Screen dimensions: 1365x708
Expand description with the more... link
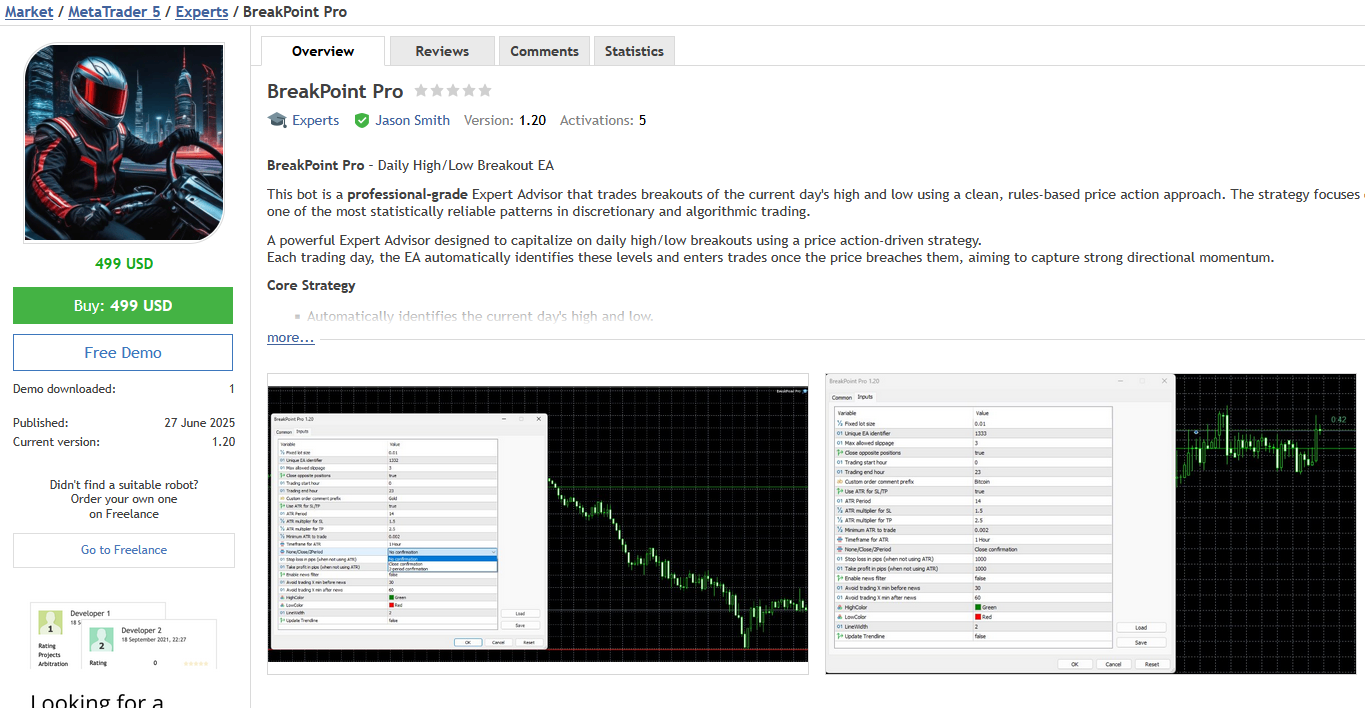(291, 338)
